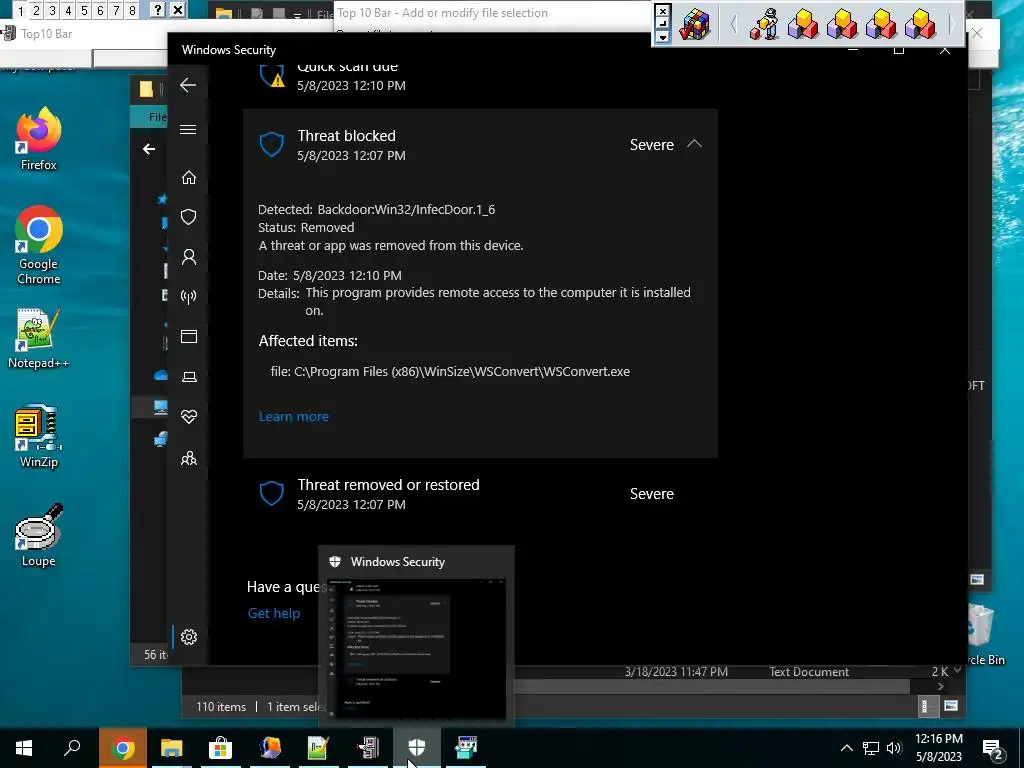Image resolution: width=1024 pixels, height=768 pixels.
Task: Select slot 5 in Top10 Bar
Action: (84, 10)
